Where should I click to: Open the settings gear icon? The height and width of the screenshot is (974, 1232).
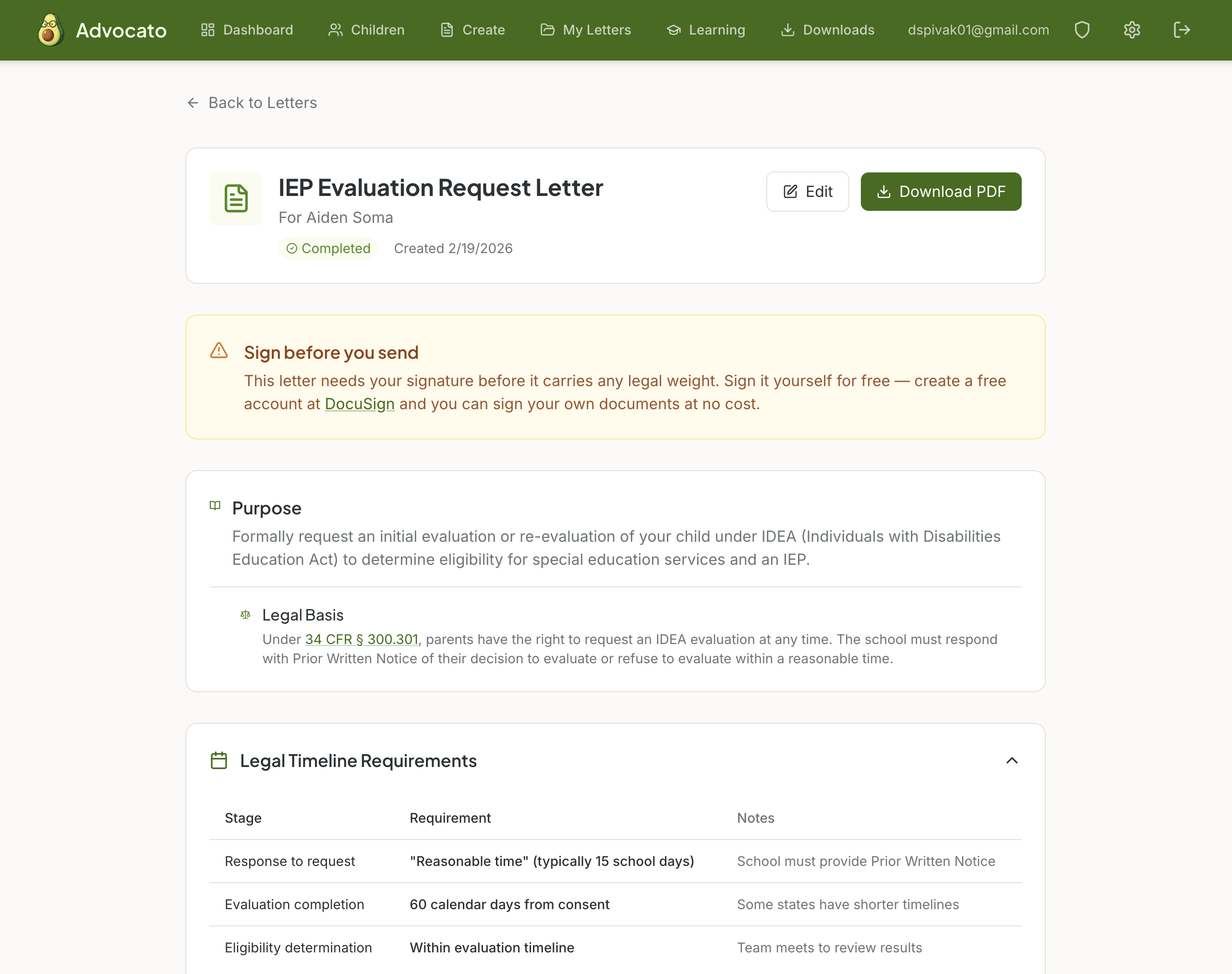click(1131, 30)
